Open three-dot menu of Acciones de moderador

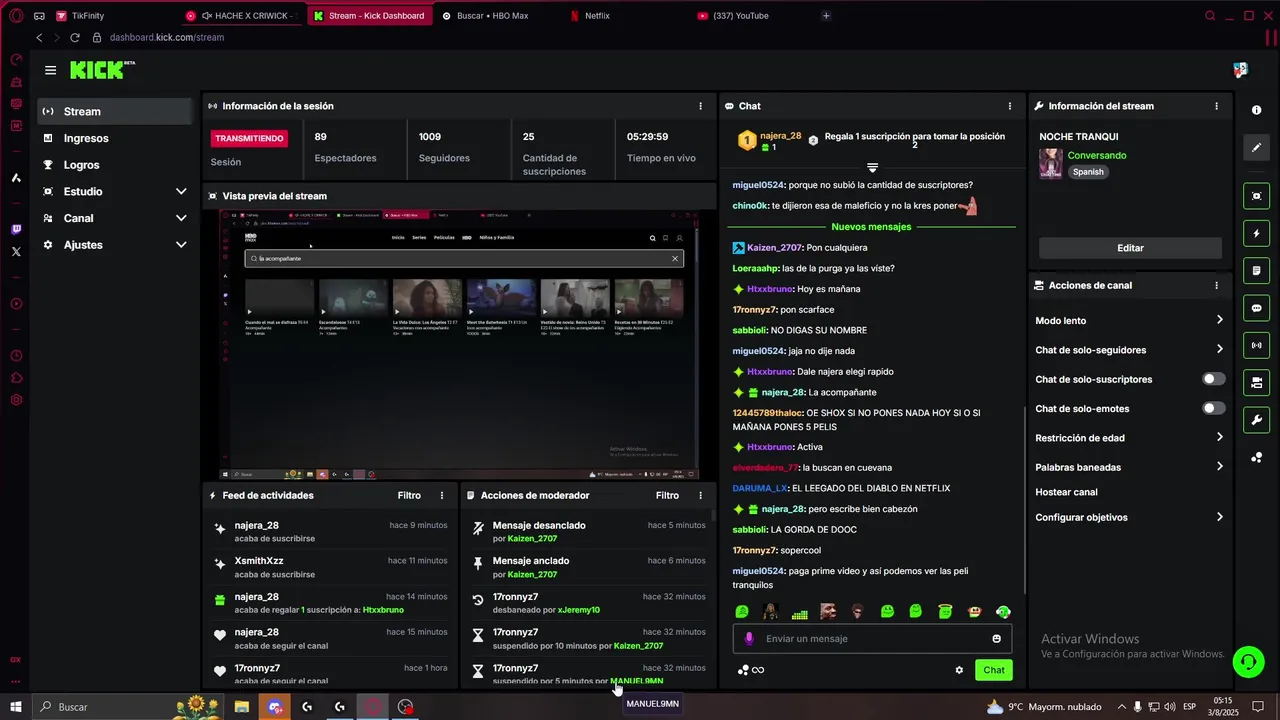pos(700,495)
